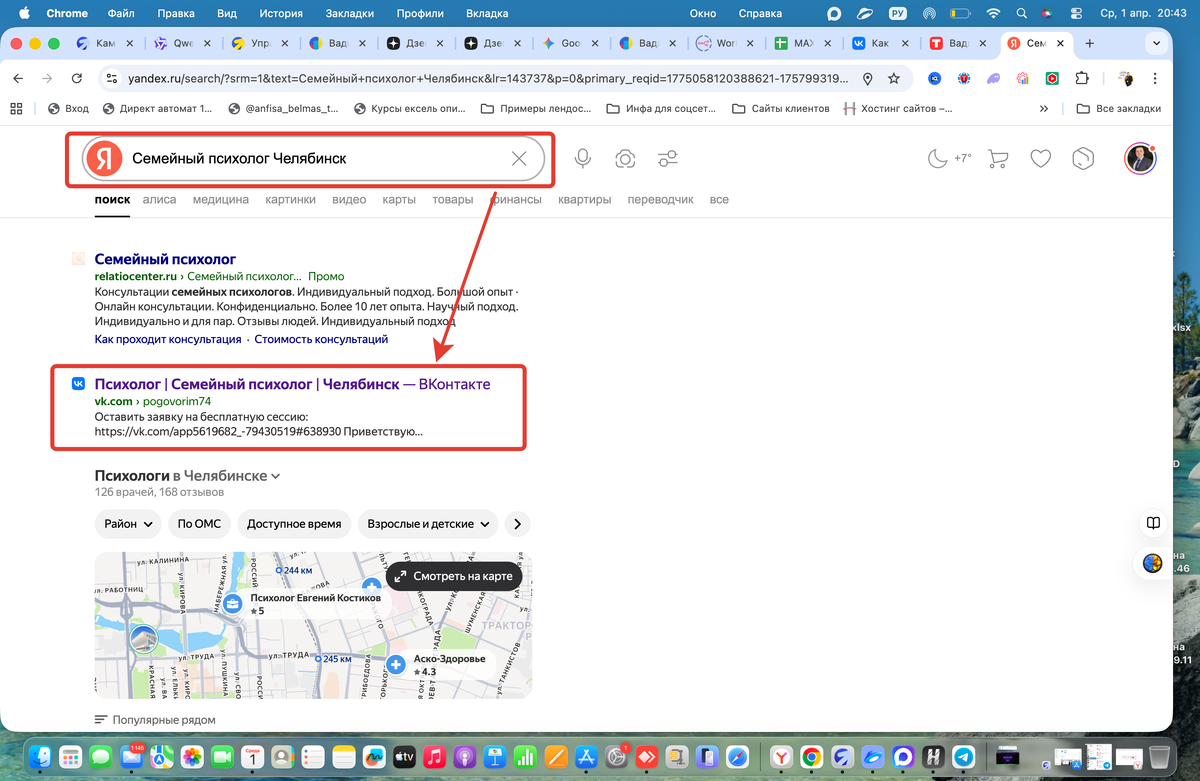Open the Стоимость консультаций link
Screen dimensions: 1200x781
tap(321, 340)
